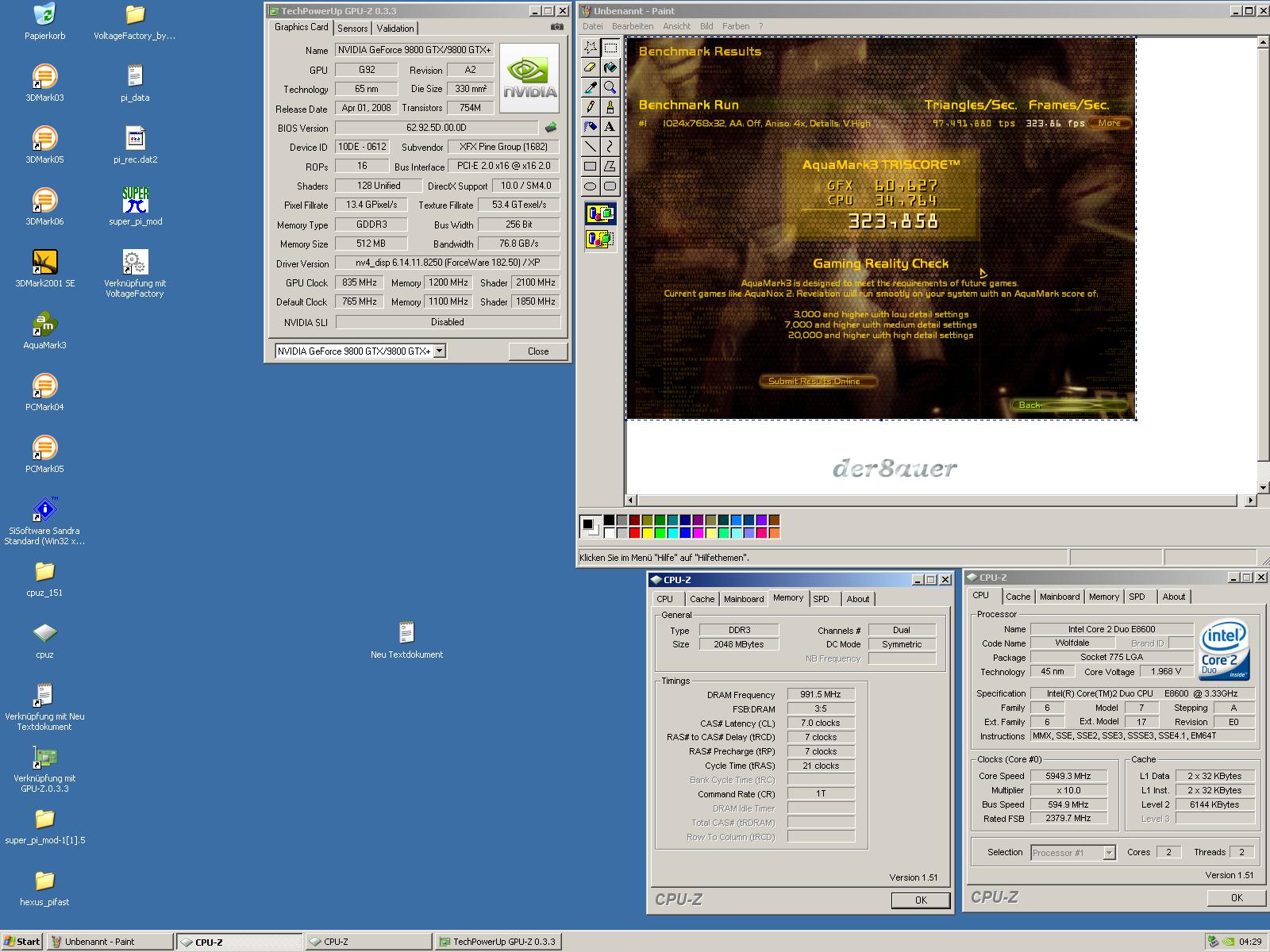1270x952 pixels.
Task: Pick the black color swatch in Paint palette
Action: tap(609, 520)
